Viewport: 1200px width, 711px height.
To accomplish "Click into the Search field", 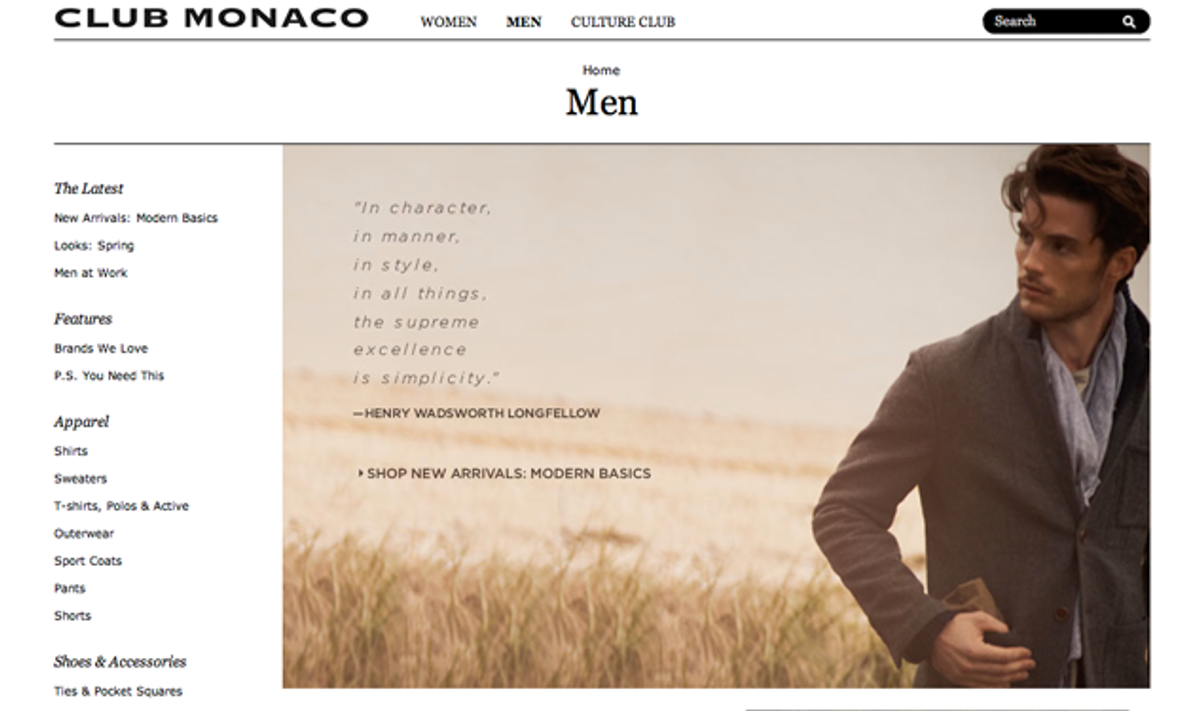I will [x=1054, y=21].
